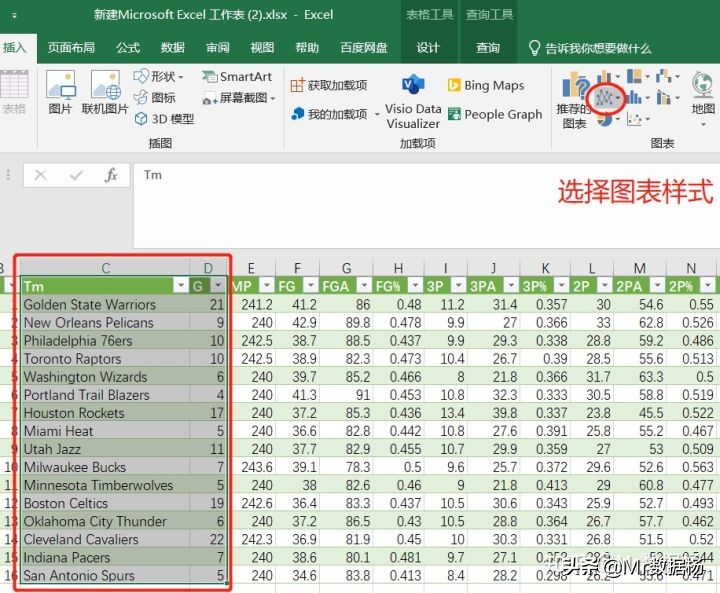Image resolution: width=720 pixels, height=593 pixels.
Task: Click into the formula bar showing Tm
Action: [x=427, y=205]
